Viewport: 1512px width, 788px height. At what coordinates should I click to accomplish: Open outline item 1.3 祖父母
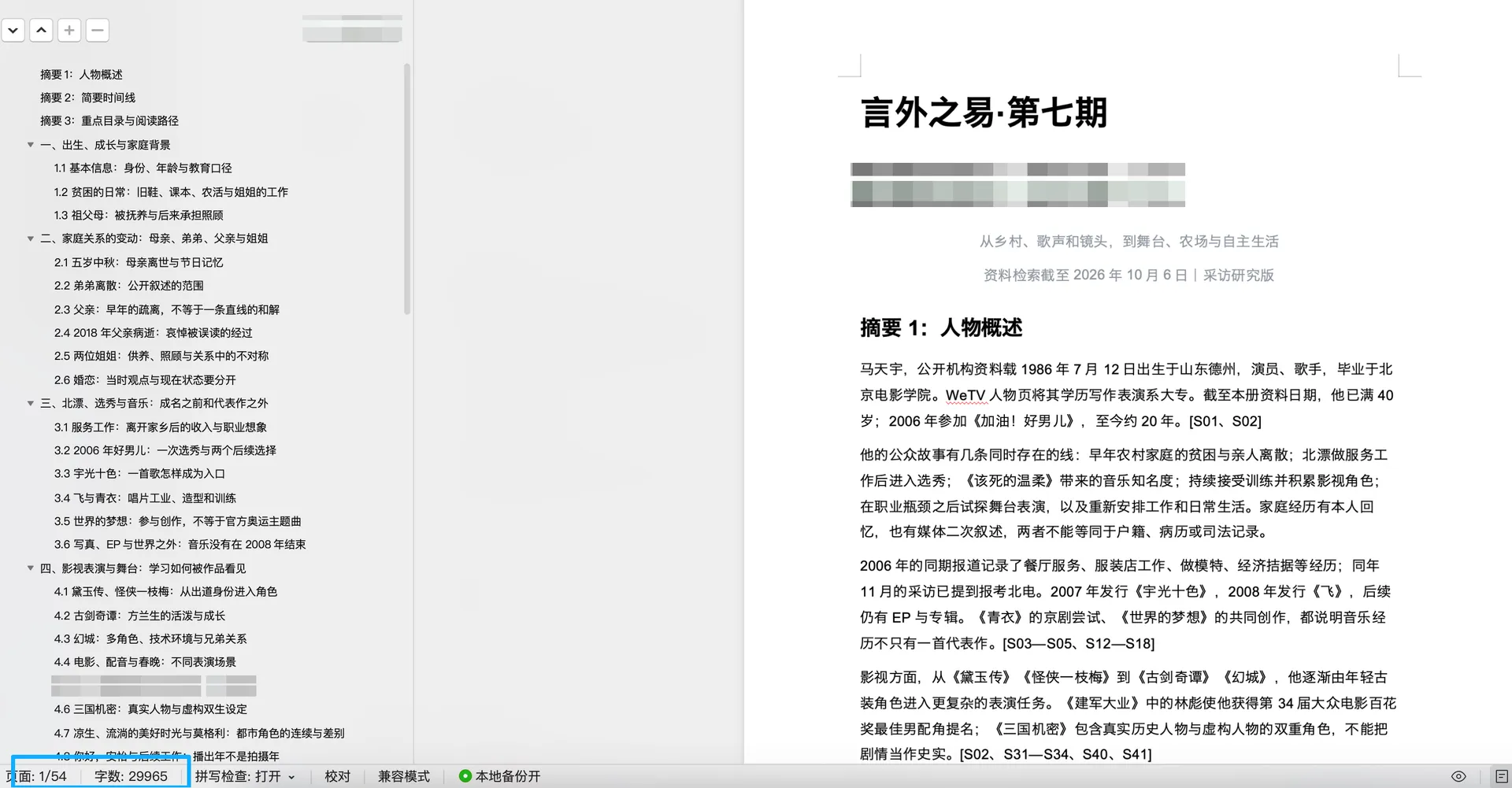[139, 215]
